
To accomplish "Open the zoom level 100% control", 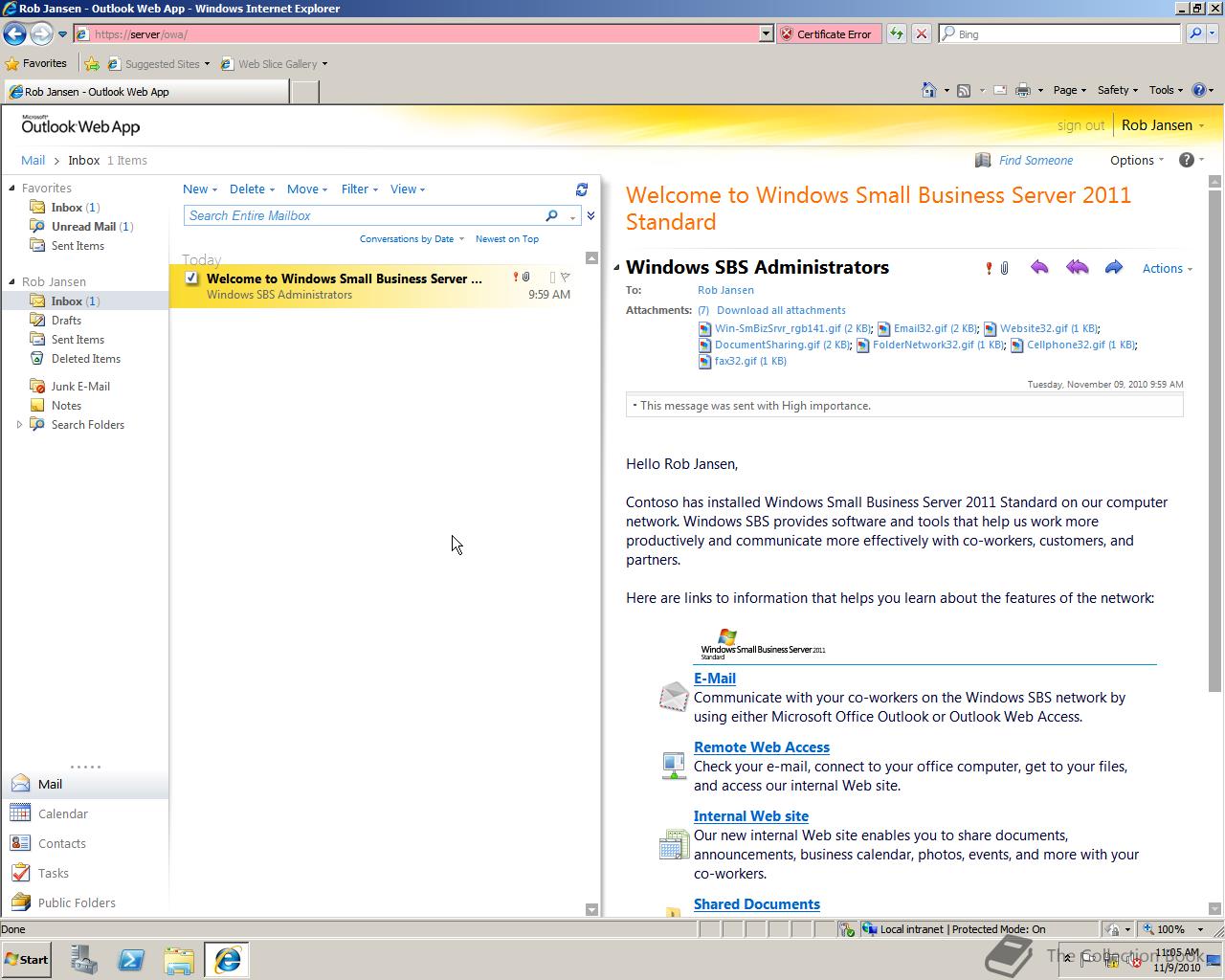I will click(x=1175, y=928).
